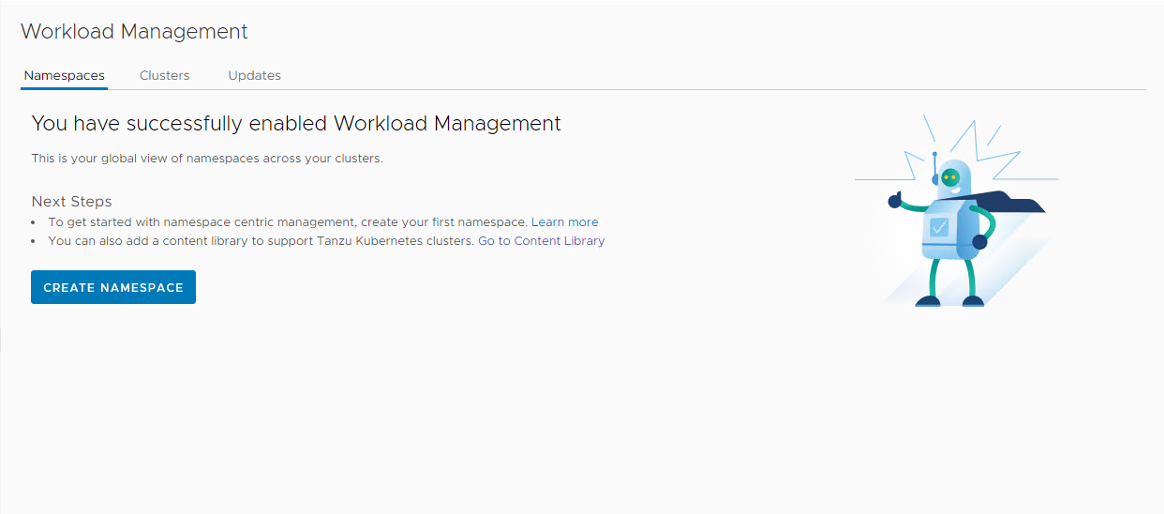This screenshot has height=514, width=1164.
Task: Click the robot's antenna
Action: 935,165
